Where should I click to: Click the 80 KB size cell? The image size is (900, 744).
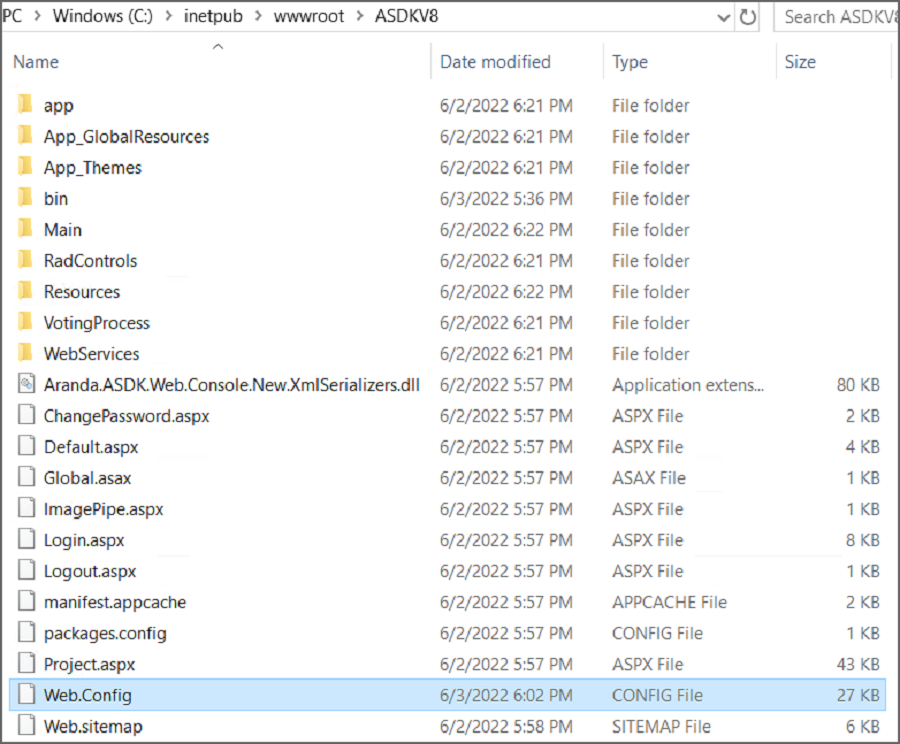point(858,385)
